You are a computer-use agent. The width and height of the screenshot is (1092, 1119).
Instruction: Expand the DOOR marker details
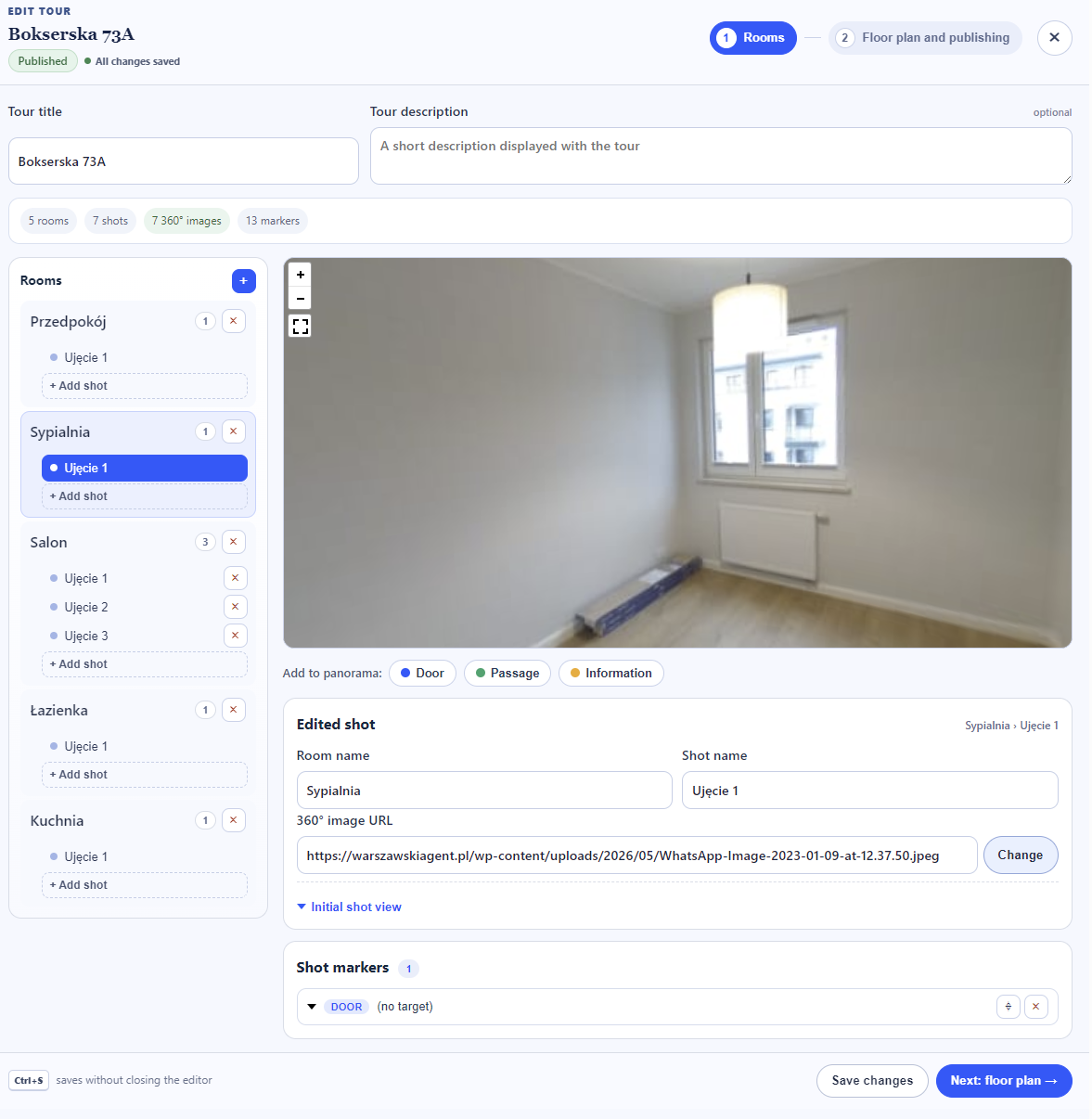pos(312,1007)
